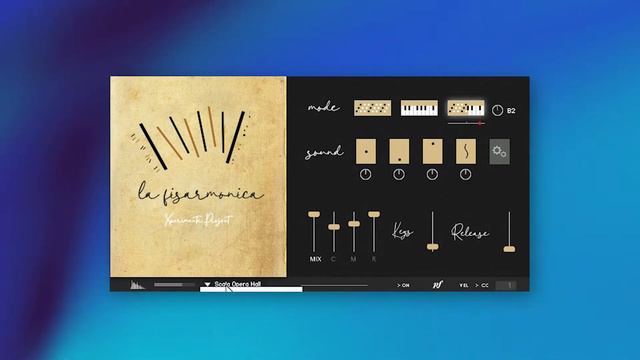
Task: Click the reverb waveform icon
Action: [137, 284]
